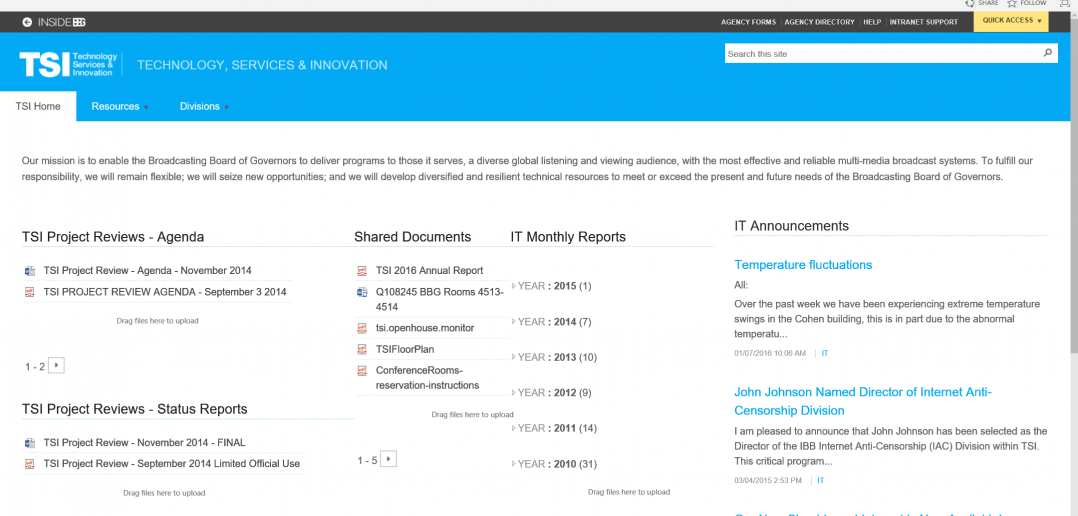Expand YEAR 2013 group

coord(514,357)
